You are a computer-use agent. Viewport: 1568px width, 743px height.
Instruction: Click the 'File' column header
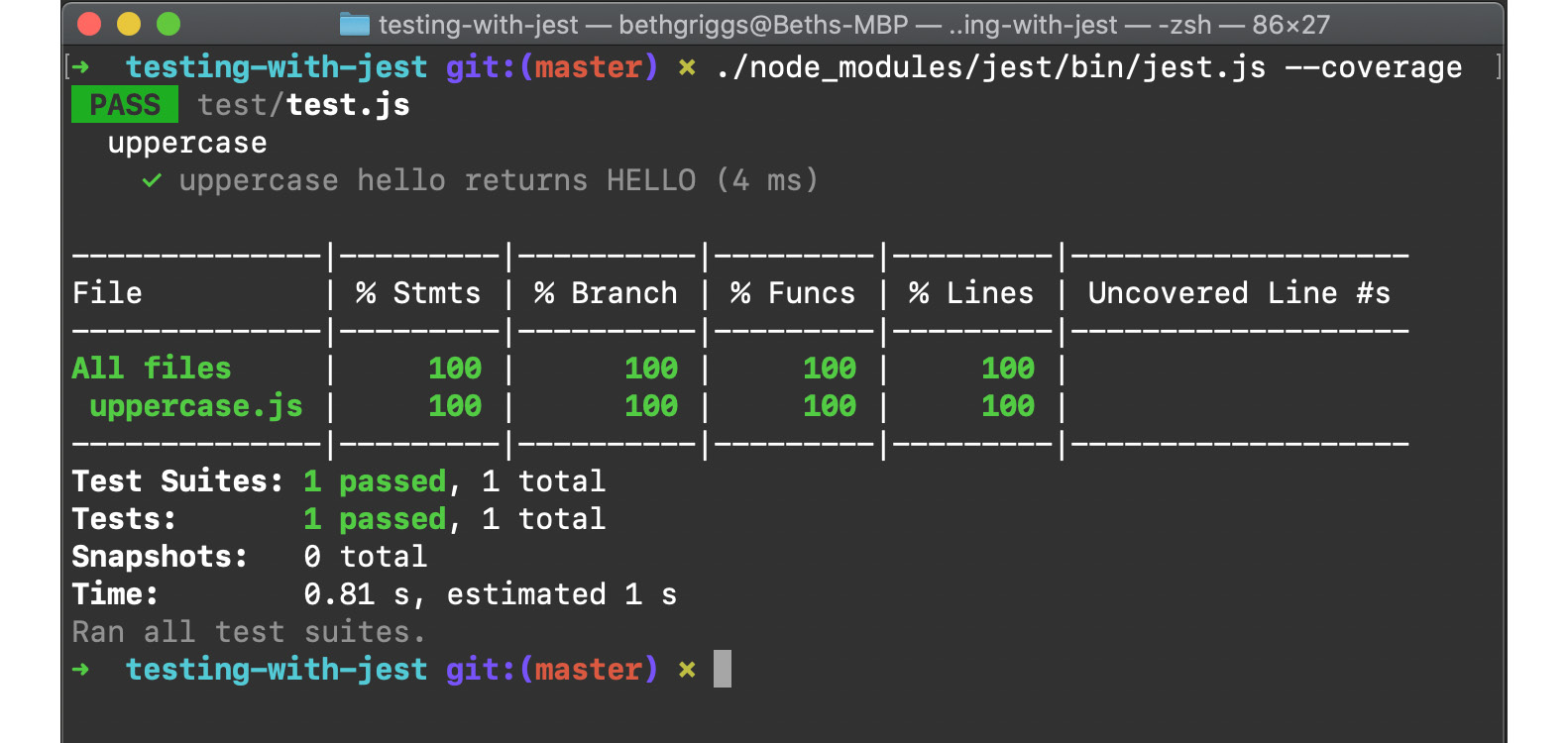(x=107, y=293)
